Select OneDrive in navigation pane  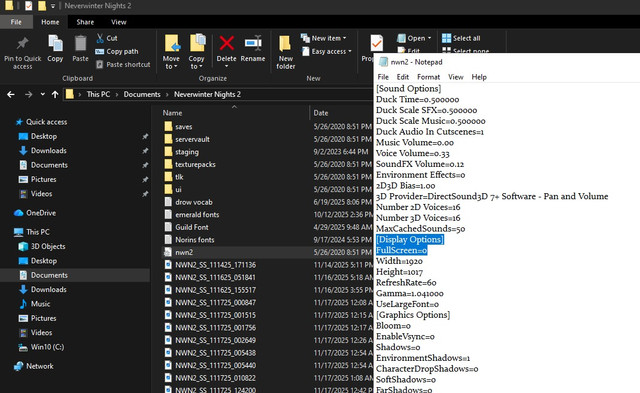35,213
